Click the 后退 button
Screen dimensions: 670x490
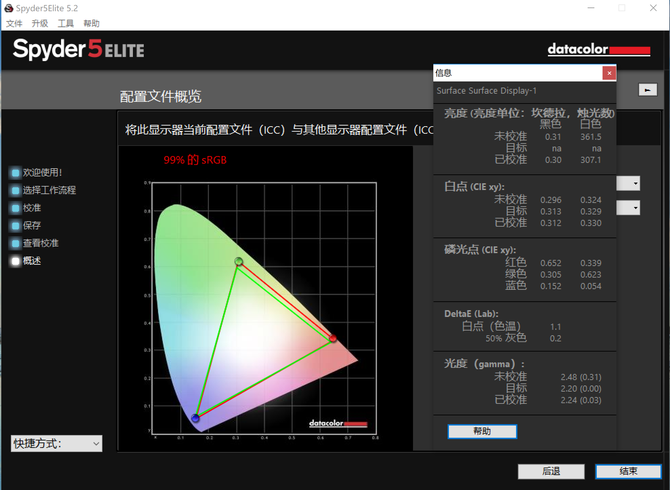point(551,471)
